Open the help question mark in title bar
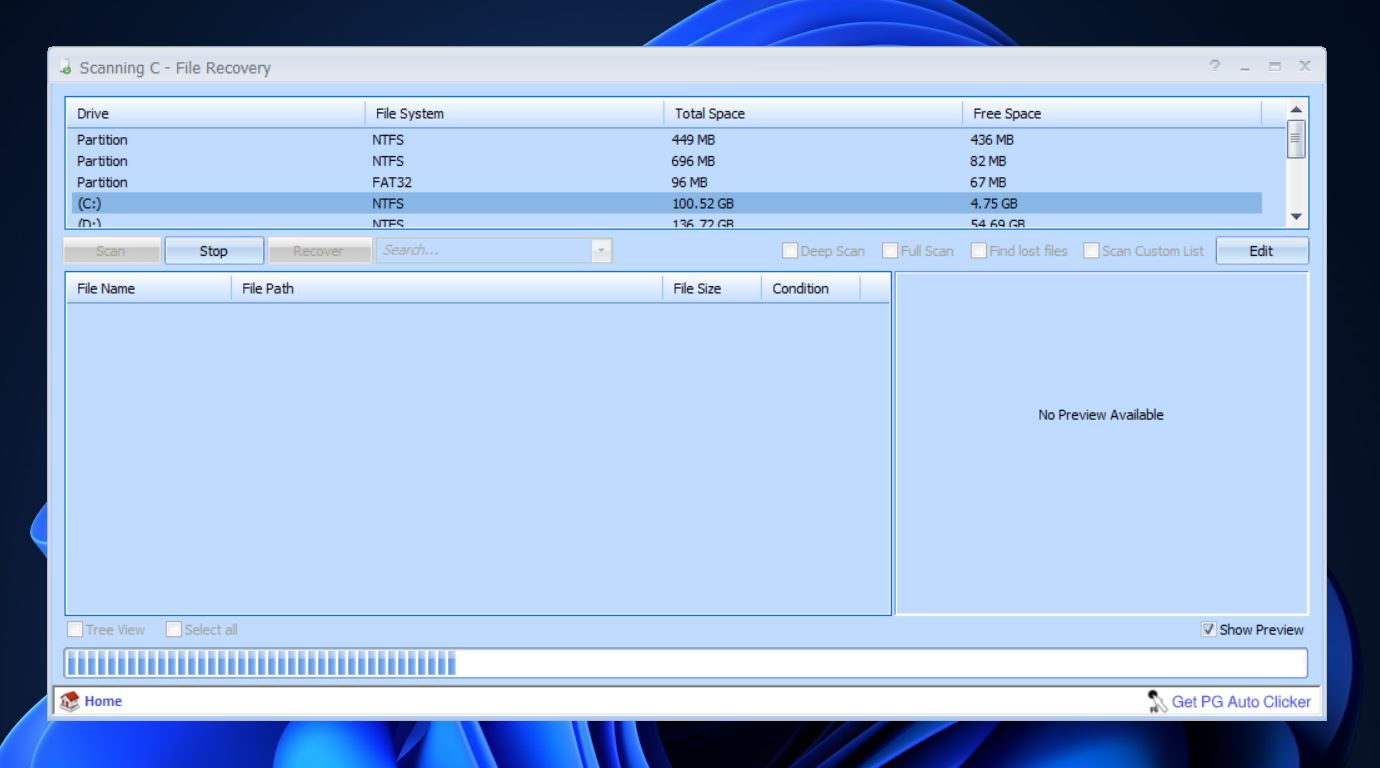Viewport: 1380px width, 768px height. coord(1215,66)
